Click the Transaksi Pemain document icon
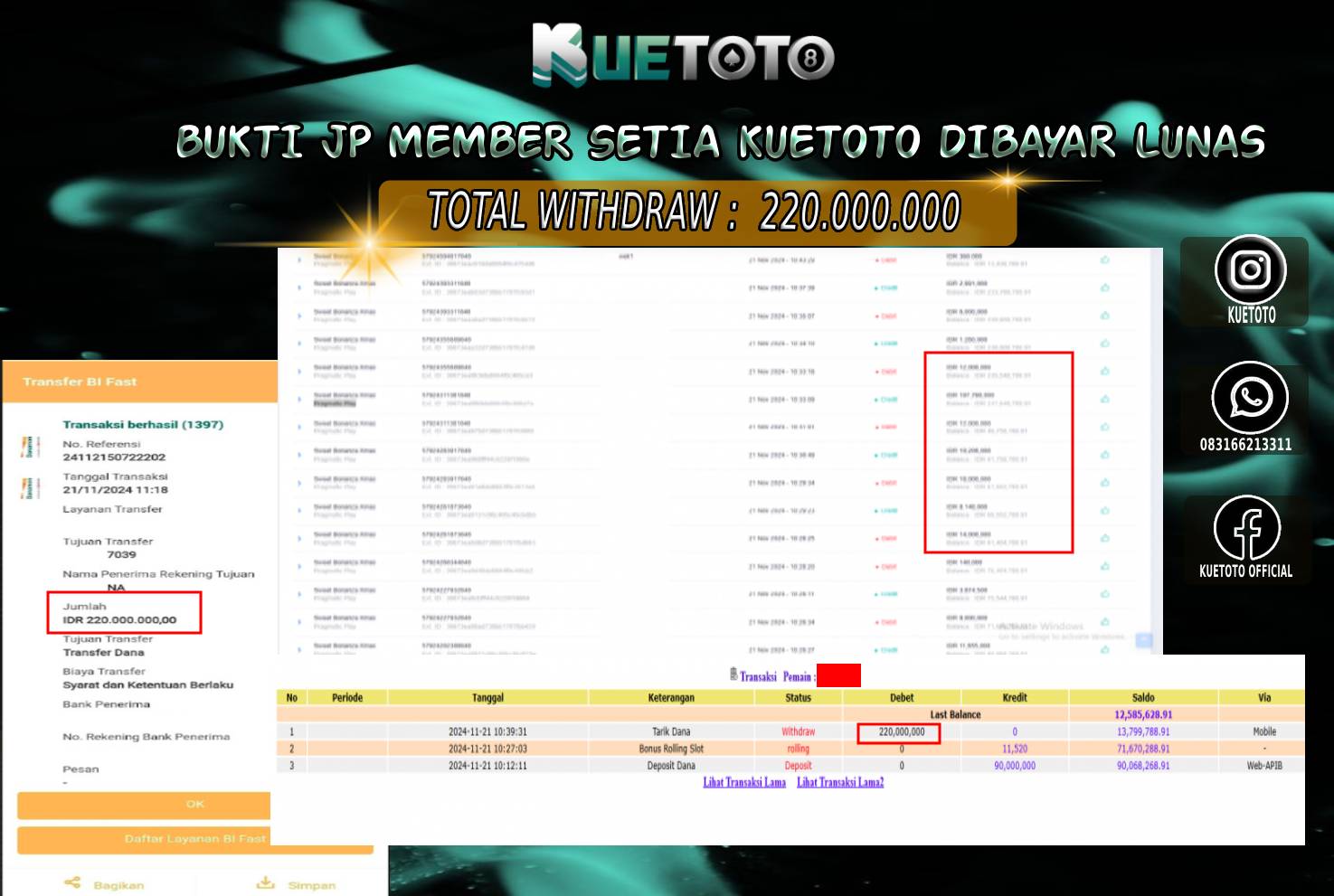This screenshot has width=1334, height=896. point(733,674)
